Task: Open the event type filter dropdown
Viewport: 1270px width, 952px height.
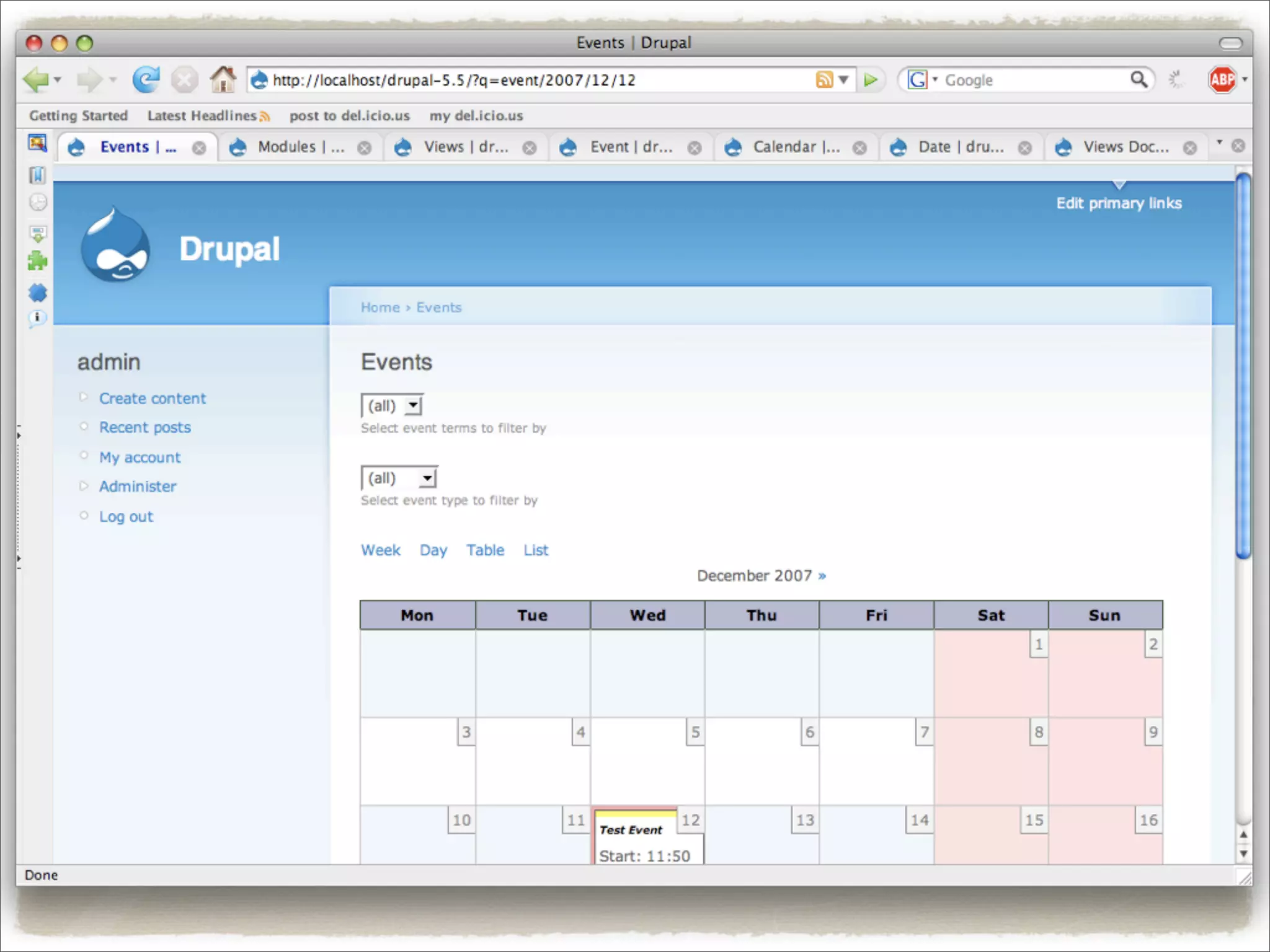Action: click(x=399, y=478)
